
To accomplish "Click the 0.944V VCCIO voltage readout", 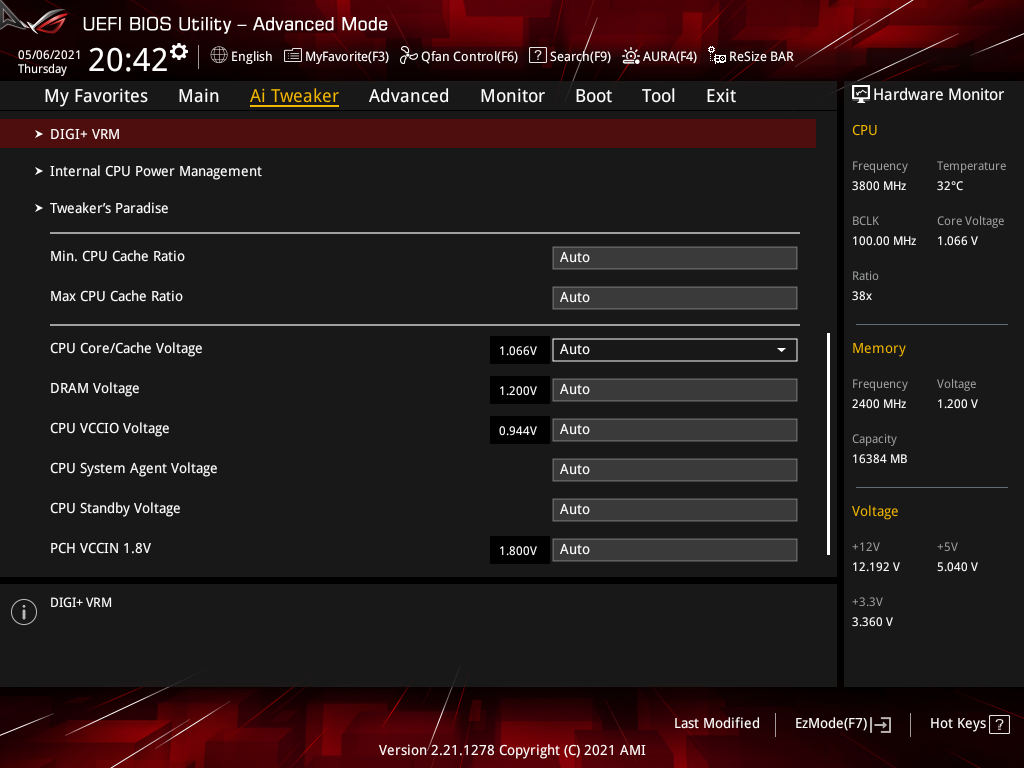I will (519, 430).
